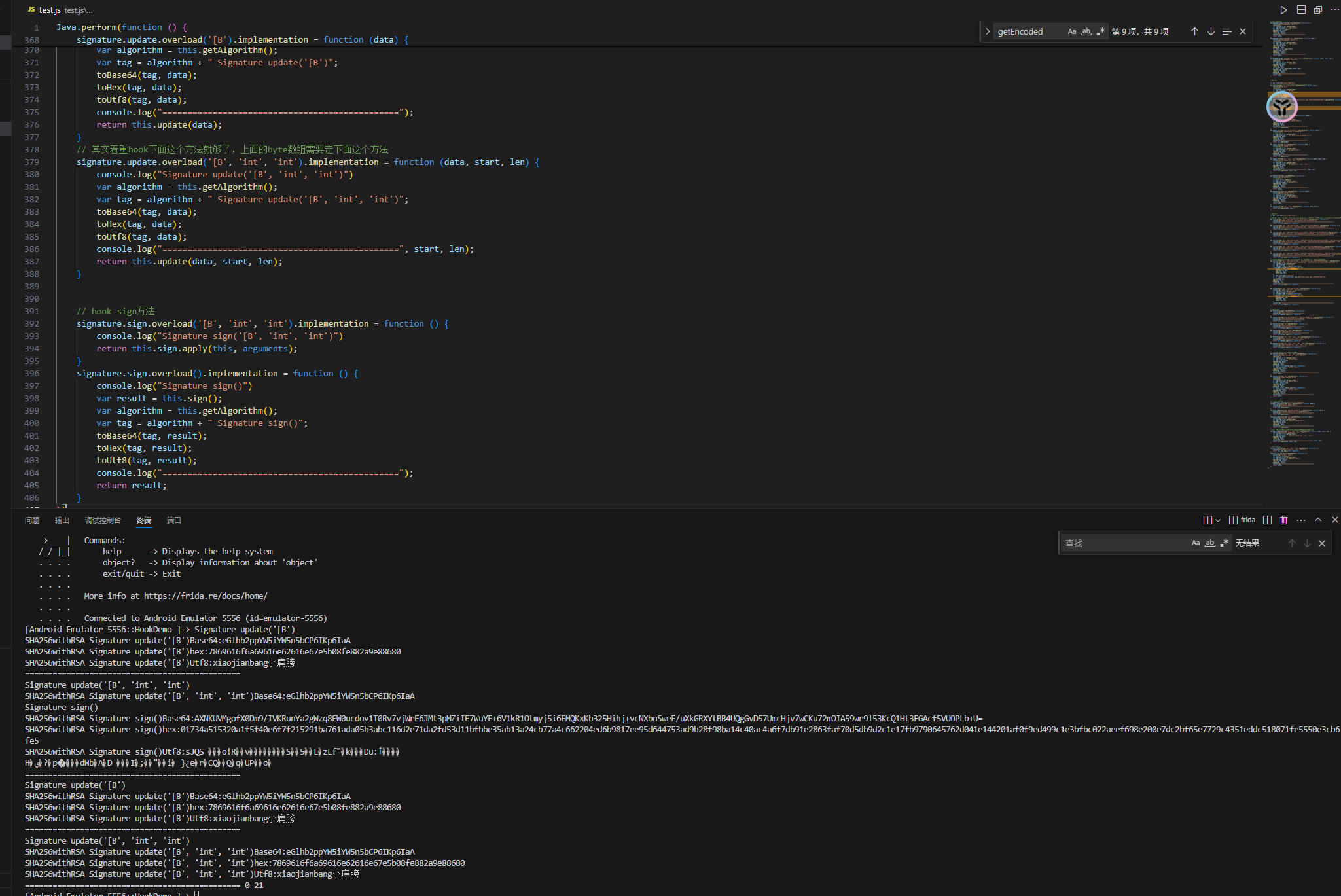Kill terminal with trash icon
Image resolution: width=1341 pixels, height=896 pixels.
coord(1284,520)
